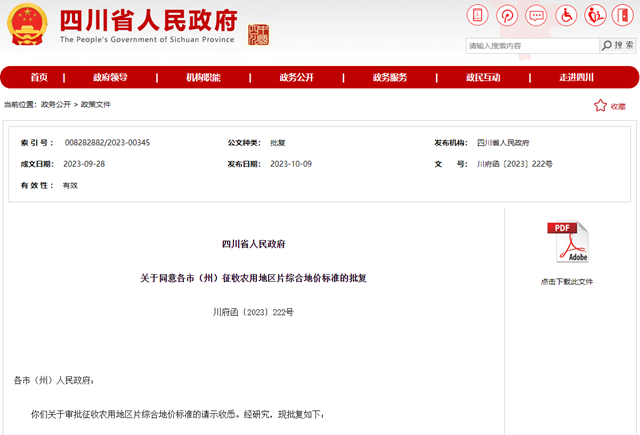Click the login door icon
The height and width of the screenshot is (435, 640).
[622, 16]
